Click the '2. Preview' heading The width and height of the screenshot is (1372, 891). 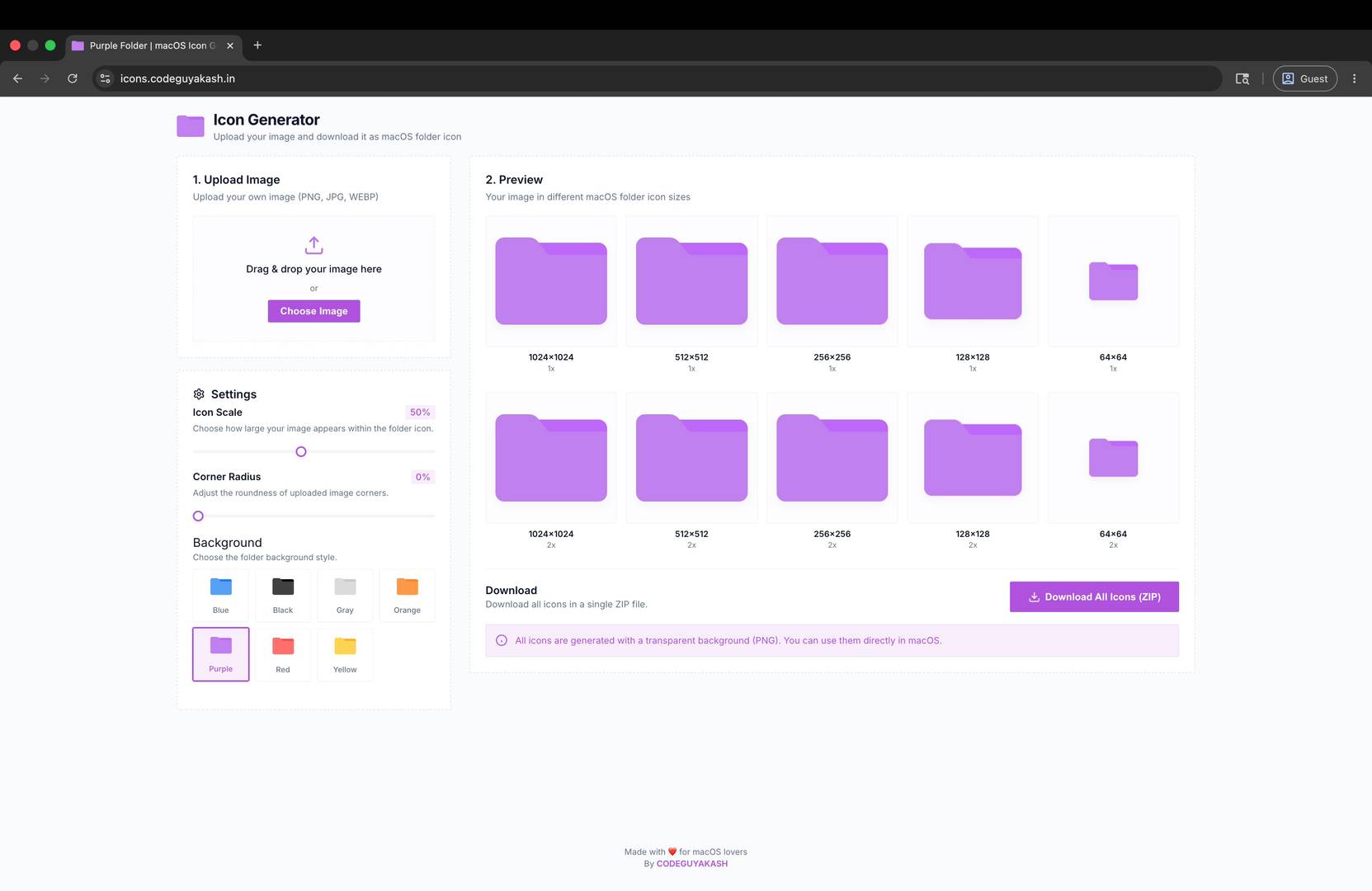coord(514,180)
